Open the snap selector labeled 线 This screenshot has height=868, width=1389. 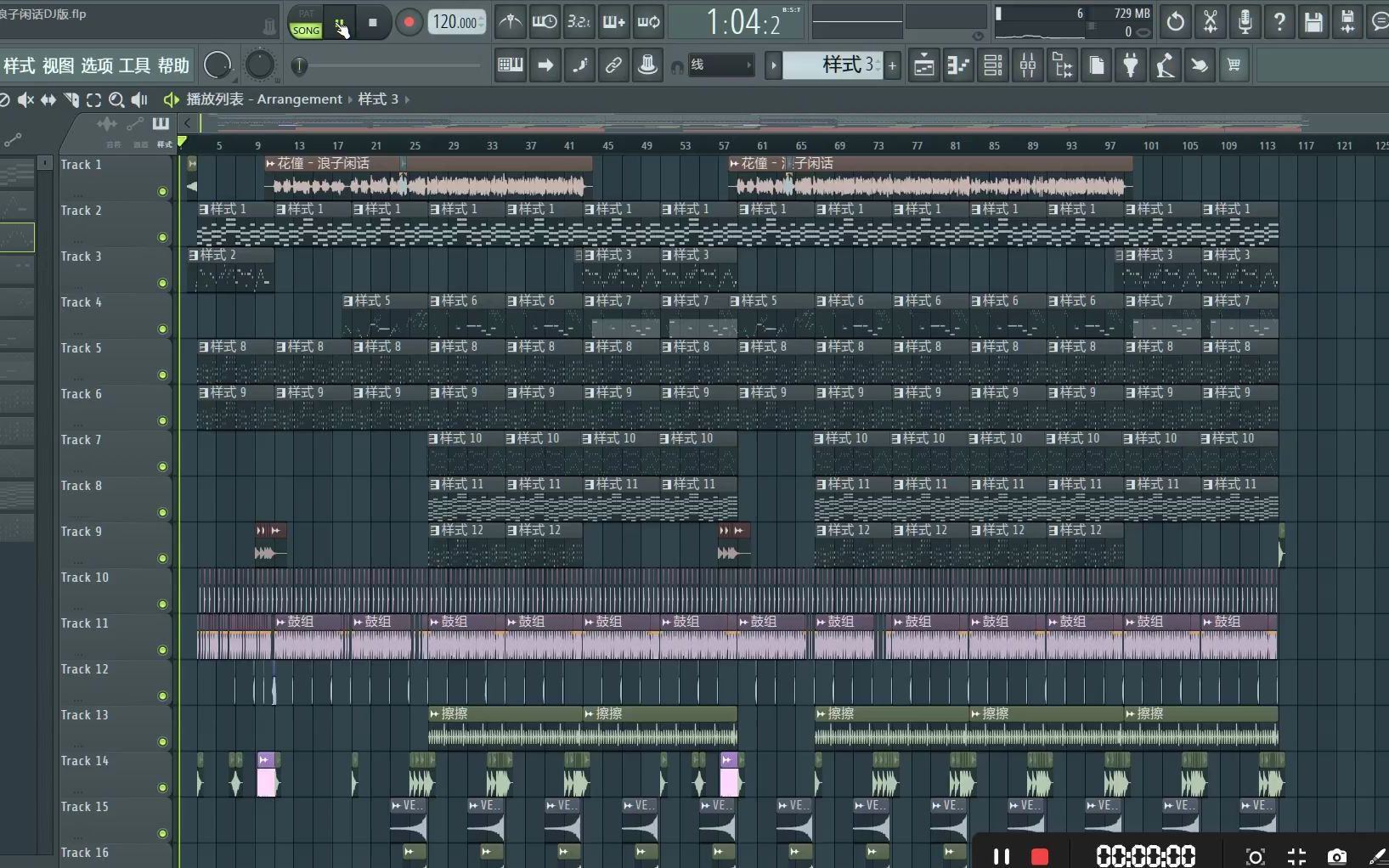720,65
